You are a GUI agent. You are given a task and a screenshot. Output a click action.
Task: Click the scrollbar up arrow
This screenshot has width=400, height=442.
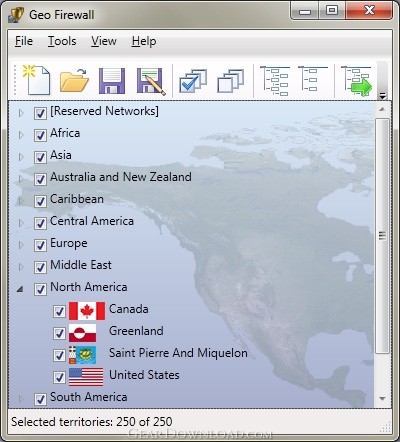point(382,109)
